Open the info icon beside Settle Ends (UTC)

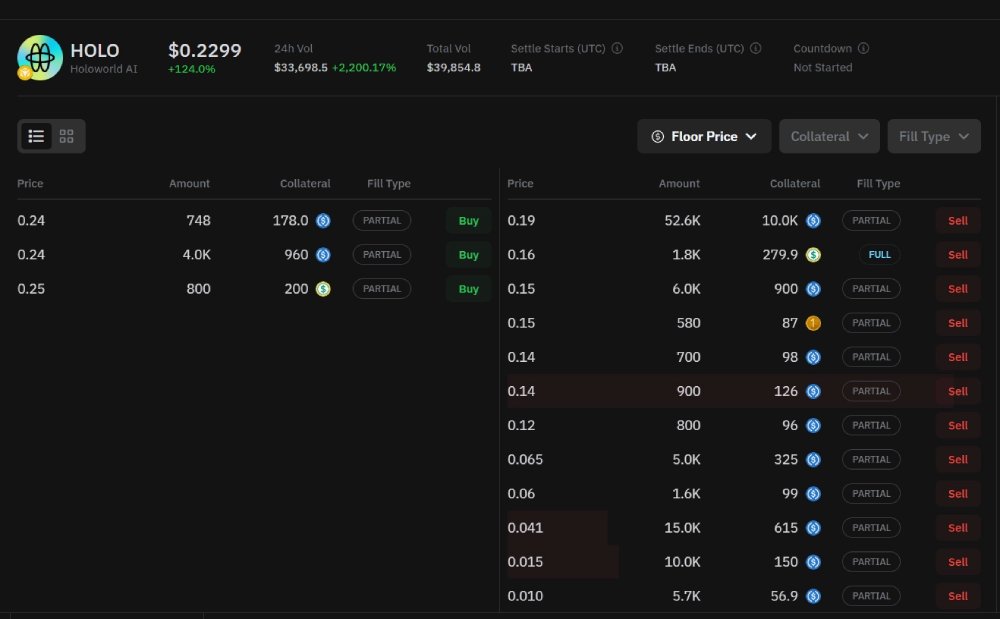click(x=756, y=48)
